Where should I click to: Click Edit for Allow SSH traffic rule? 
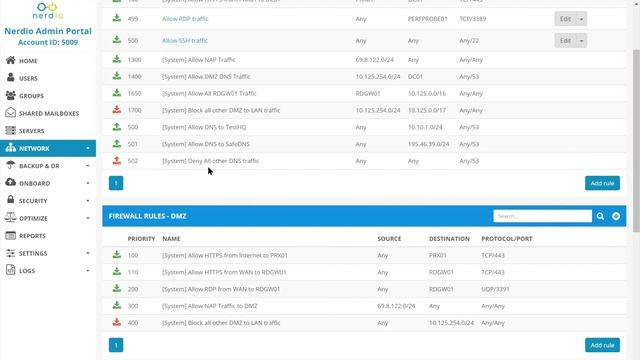565,40
